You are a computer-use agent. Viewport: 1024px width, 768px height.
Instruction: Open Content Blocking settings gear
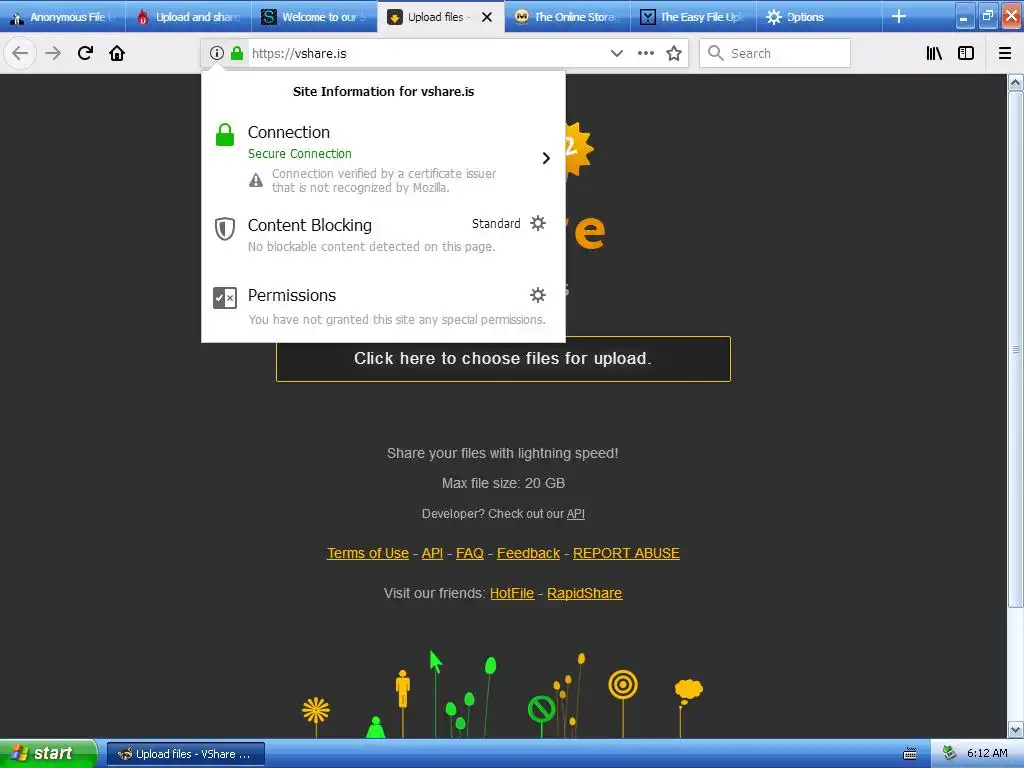537,223
